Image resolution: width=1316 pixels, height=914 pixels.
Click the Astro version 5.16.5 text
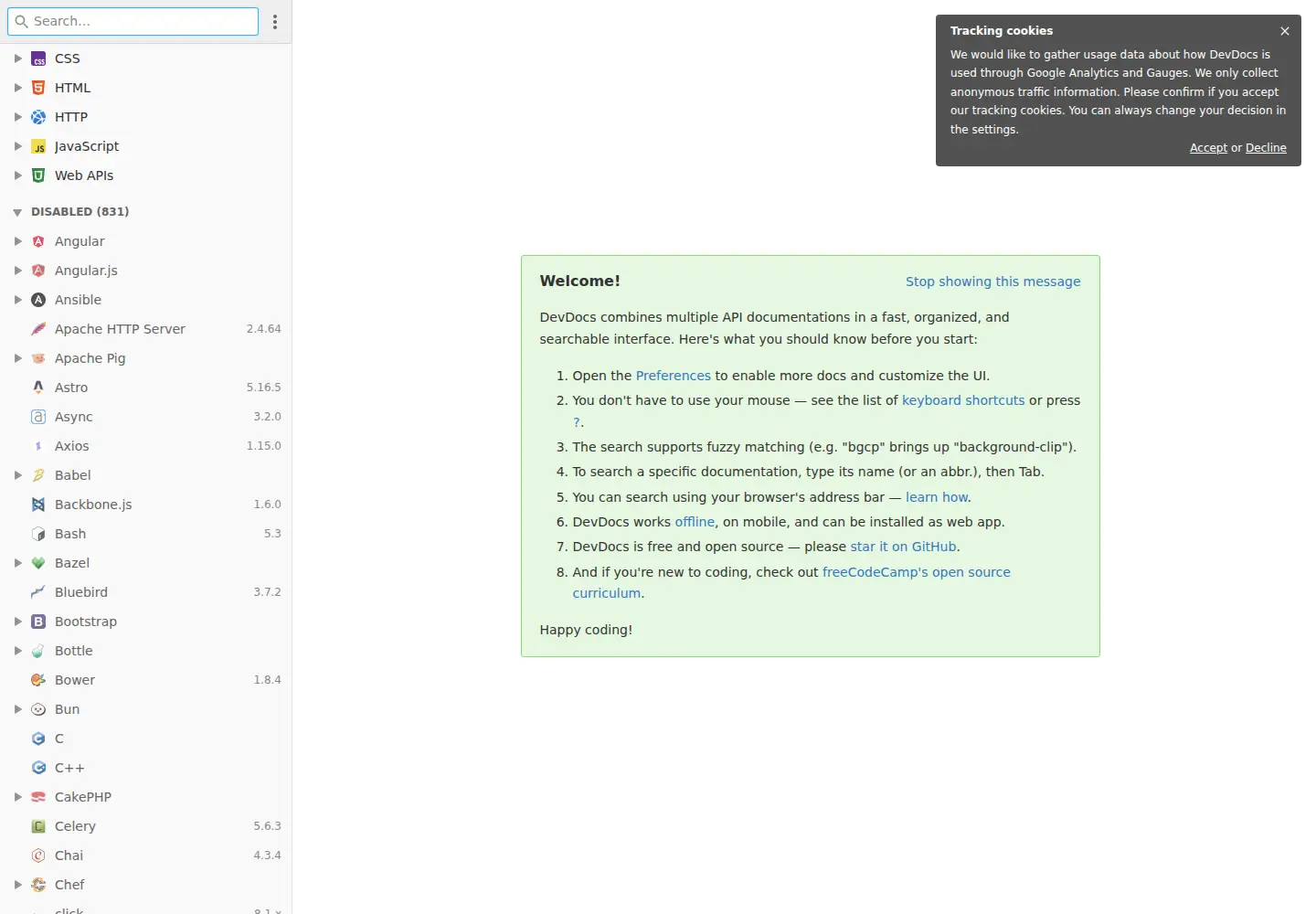[263, 388]
